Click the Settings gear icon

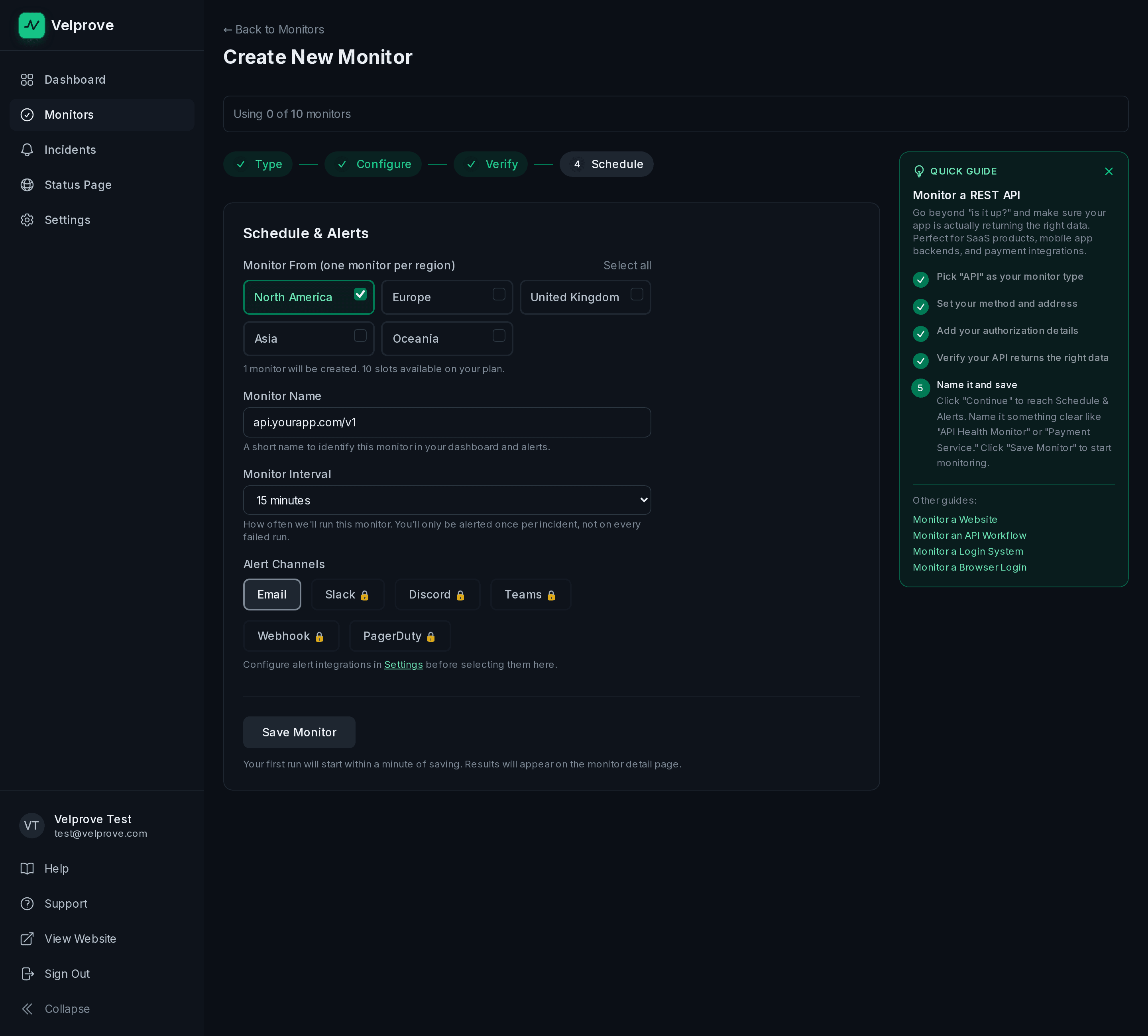tap(27, 220)
